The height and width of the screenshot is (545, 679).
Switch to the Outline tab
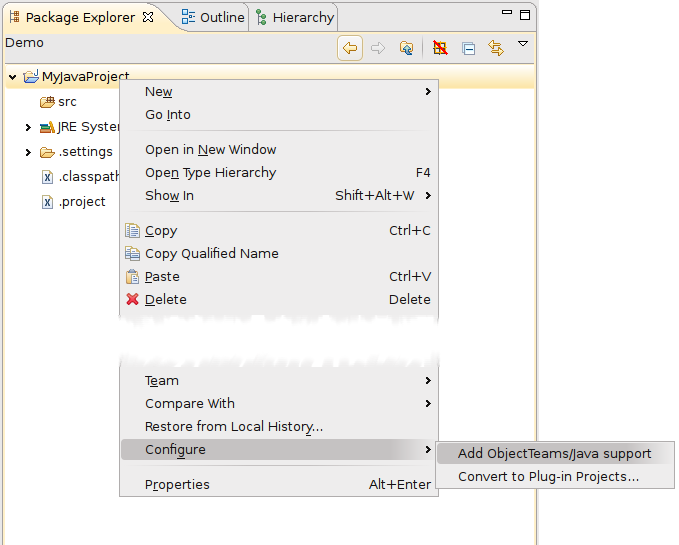coord(212,17)
